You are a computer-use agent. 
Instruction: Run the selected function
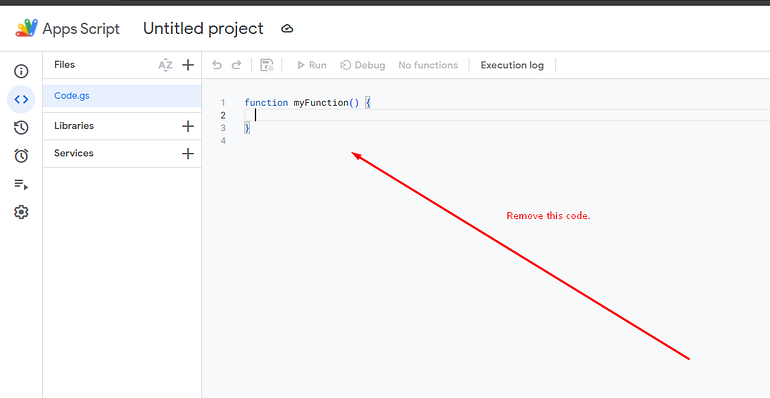(x=311, y=65)
